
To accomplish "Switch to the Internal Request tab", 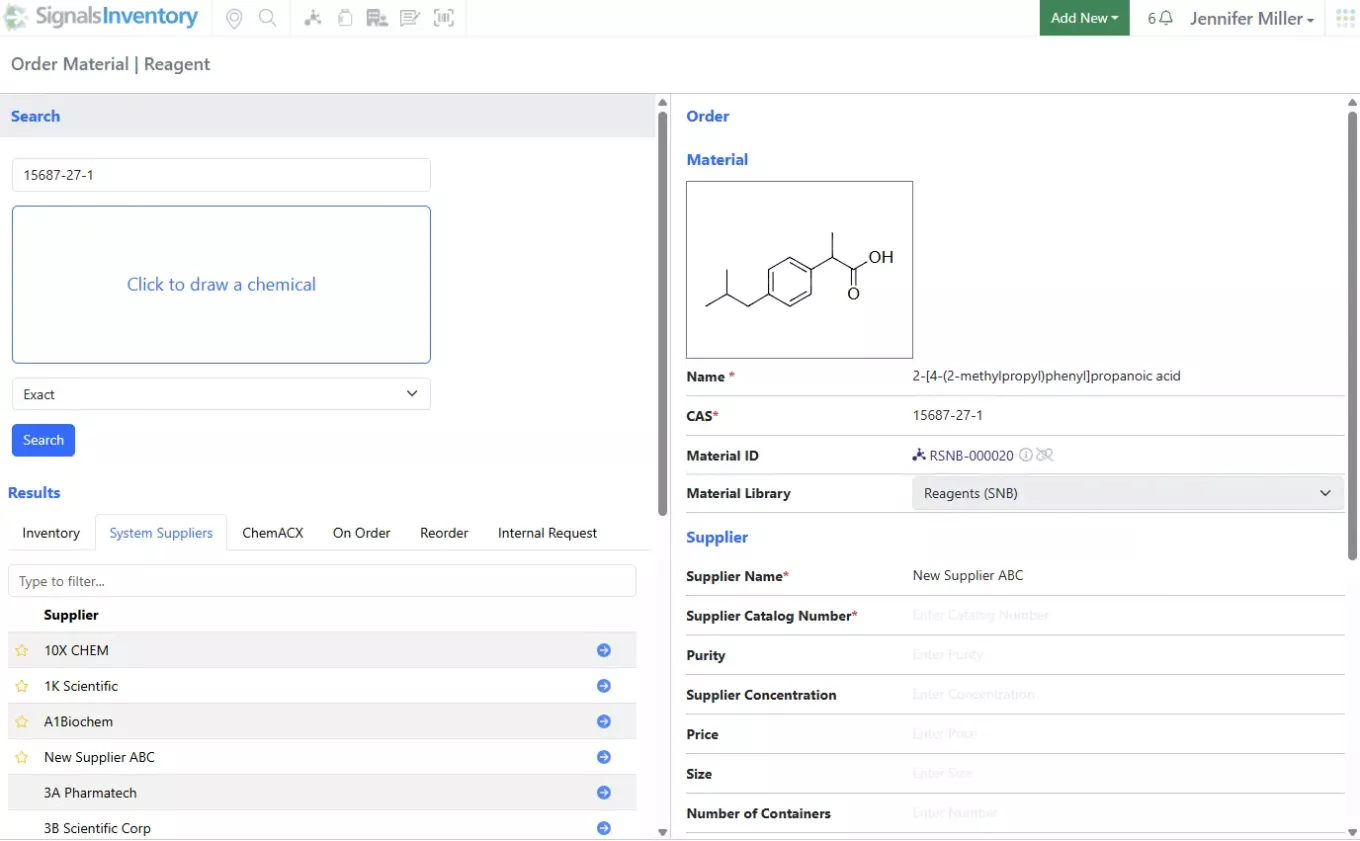I will pos(547,533).
